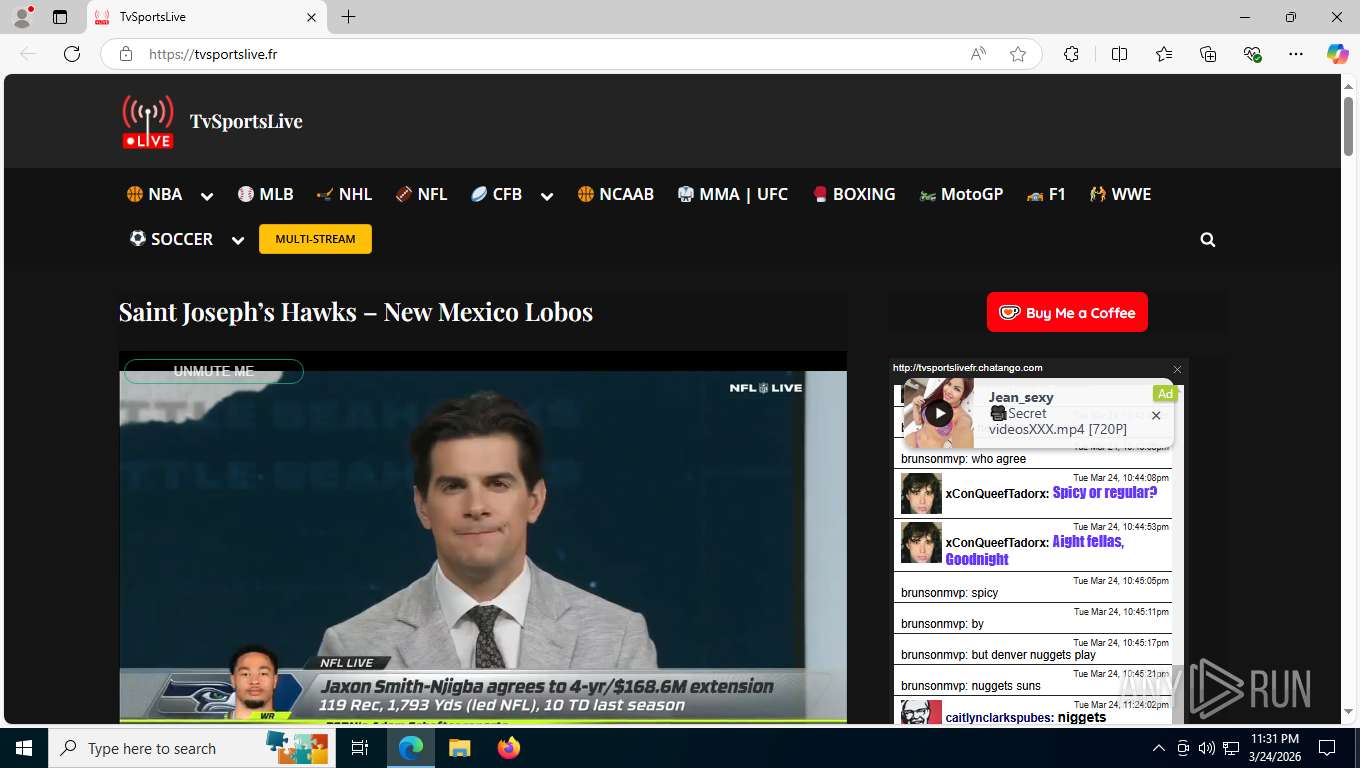Open the CFB menu item

(x=497, y=194)
